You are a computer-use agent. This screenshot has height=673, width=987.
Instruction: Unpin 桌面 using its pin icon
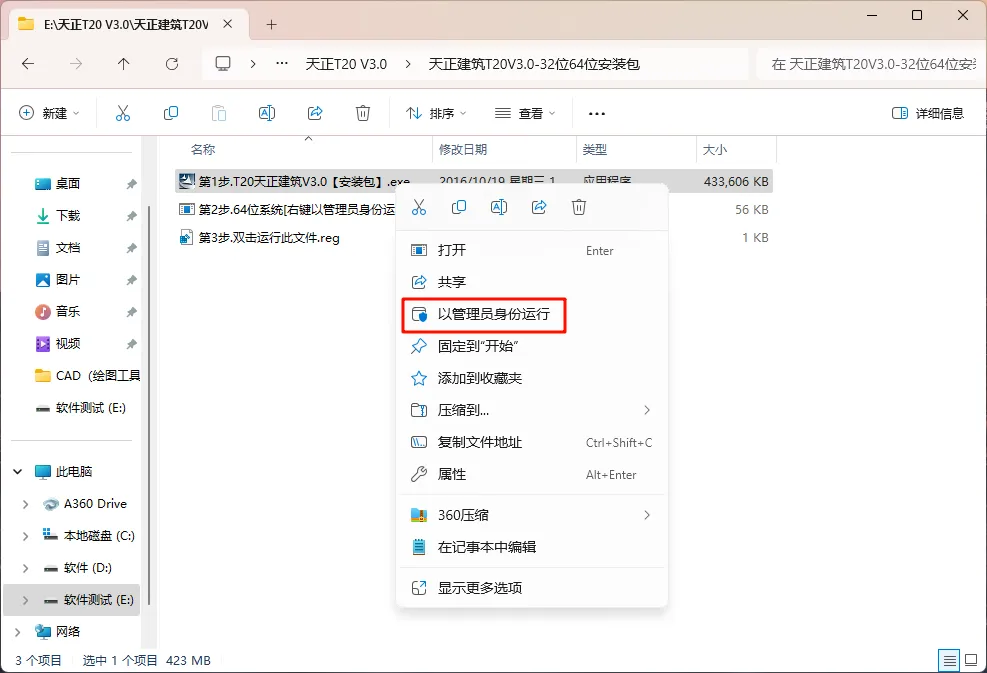pos(131,184)
